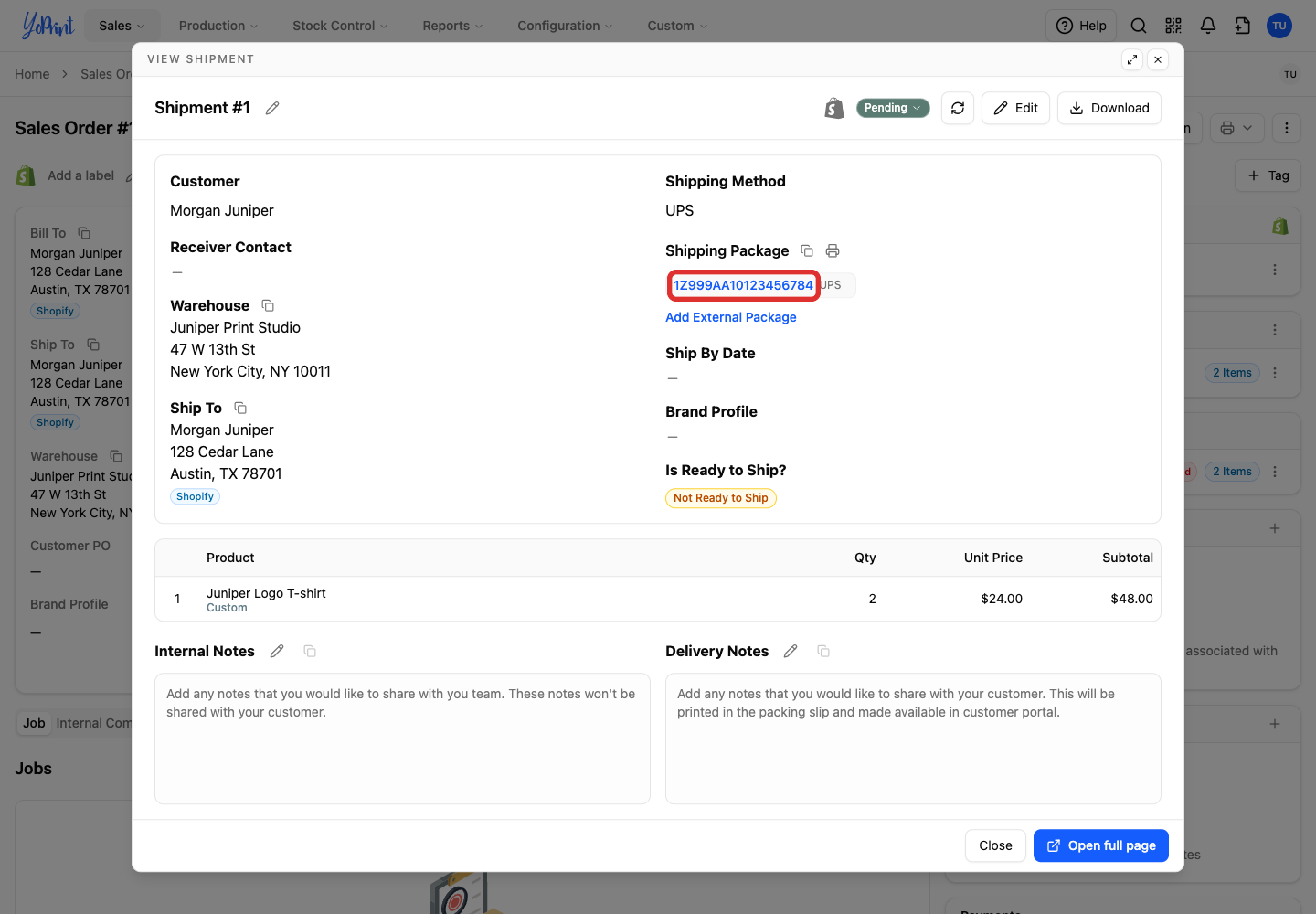The height and width of the screenshot is (914, 1316).
Task: Open the shipment full page
Action: pyautogui.click(x=1101, y=845)
